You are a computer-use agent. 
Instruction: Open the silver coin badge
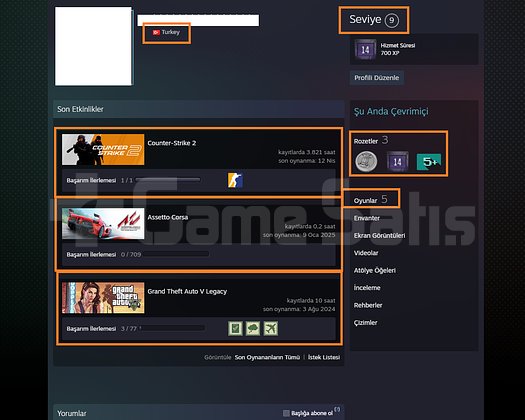pos(366,161)
